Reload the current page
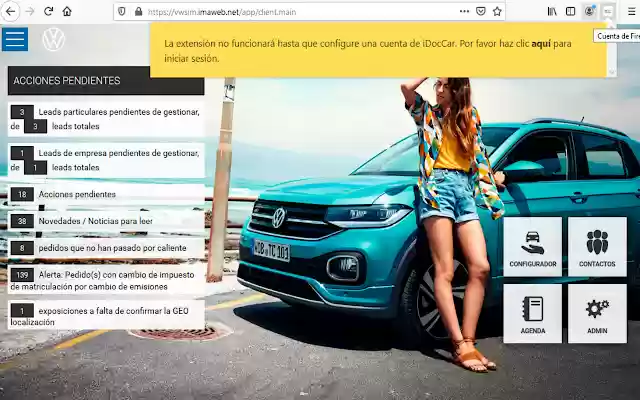This screenshot has height=400, width=640. pyautogui.click(x=49, y=11)
